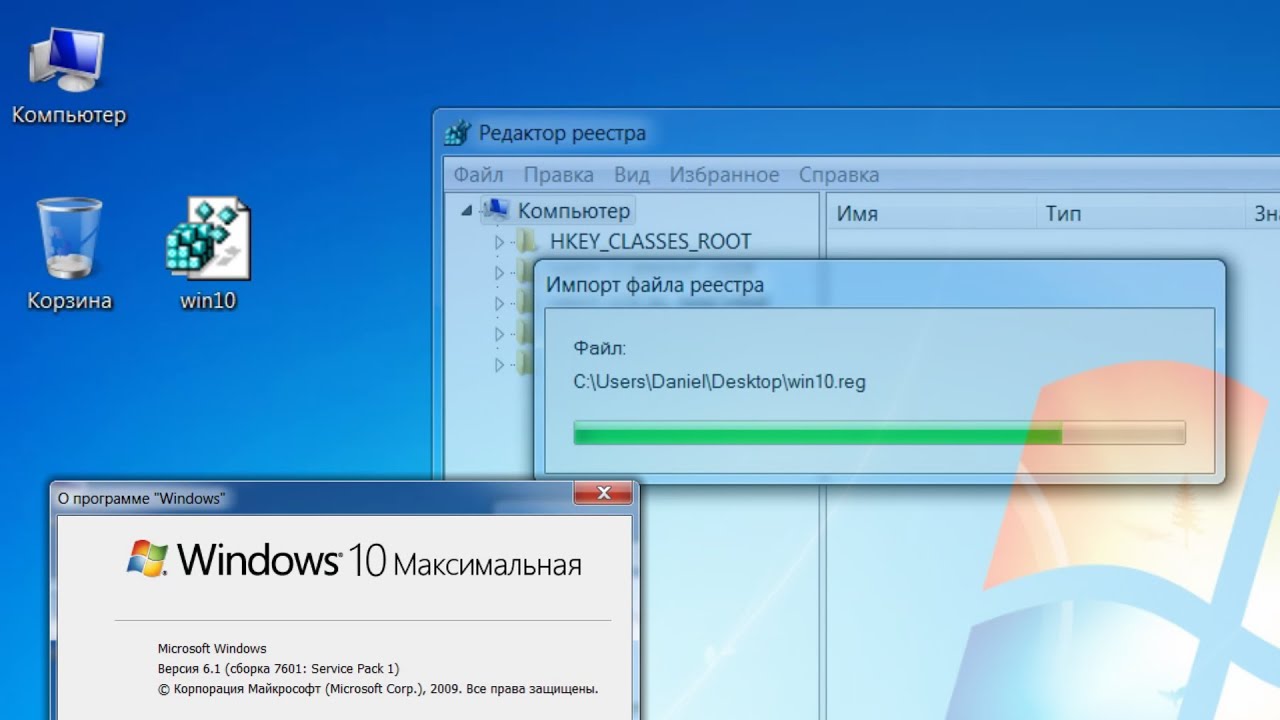Viewport: 1280px width, 720px height.
Task: Collapse the Компьютер tree node
Action: coord(467,211)
